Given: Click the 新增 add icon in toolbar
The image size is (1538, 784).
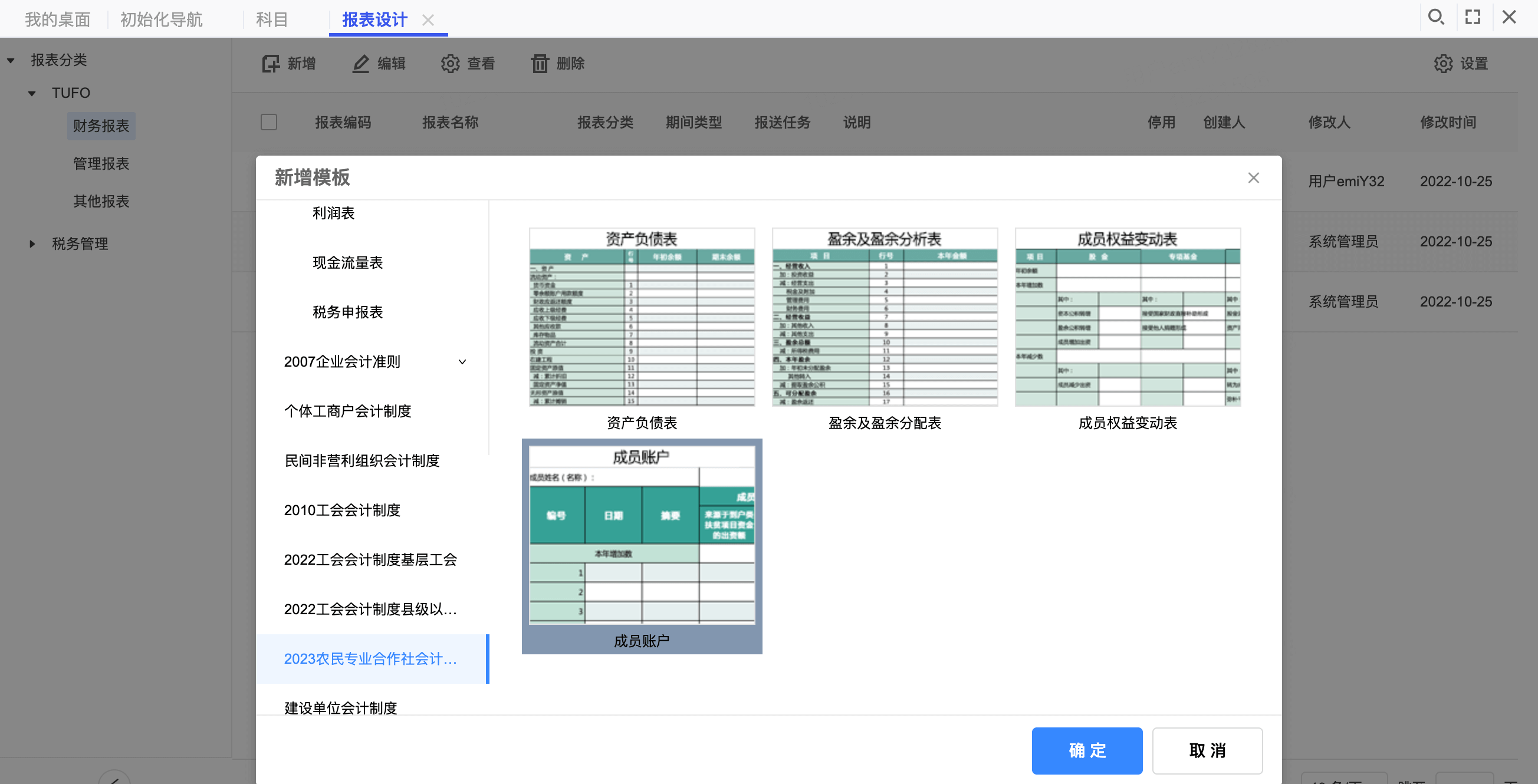Looking at the screenshot, I should [x=271, y=63].
